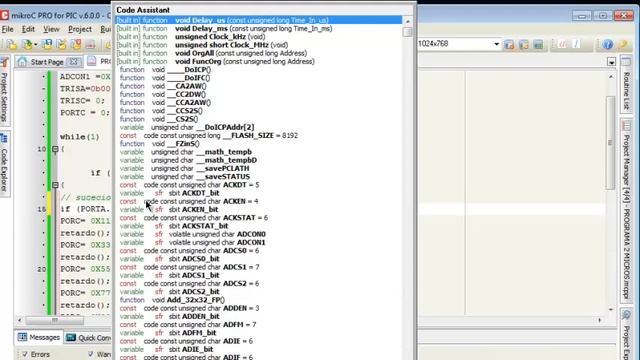The image size is (640, 360).
Task: Select __FLASH_SIZE = 8192 entry
Action: click(x=259, y=135)
